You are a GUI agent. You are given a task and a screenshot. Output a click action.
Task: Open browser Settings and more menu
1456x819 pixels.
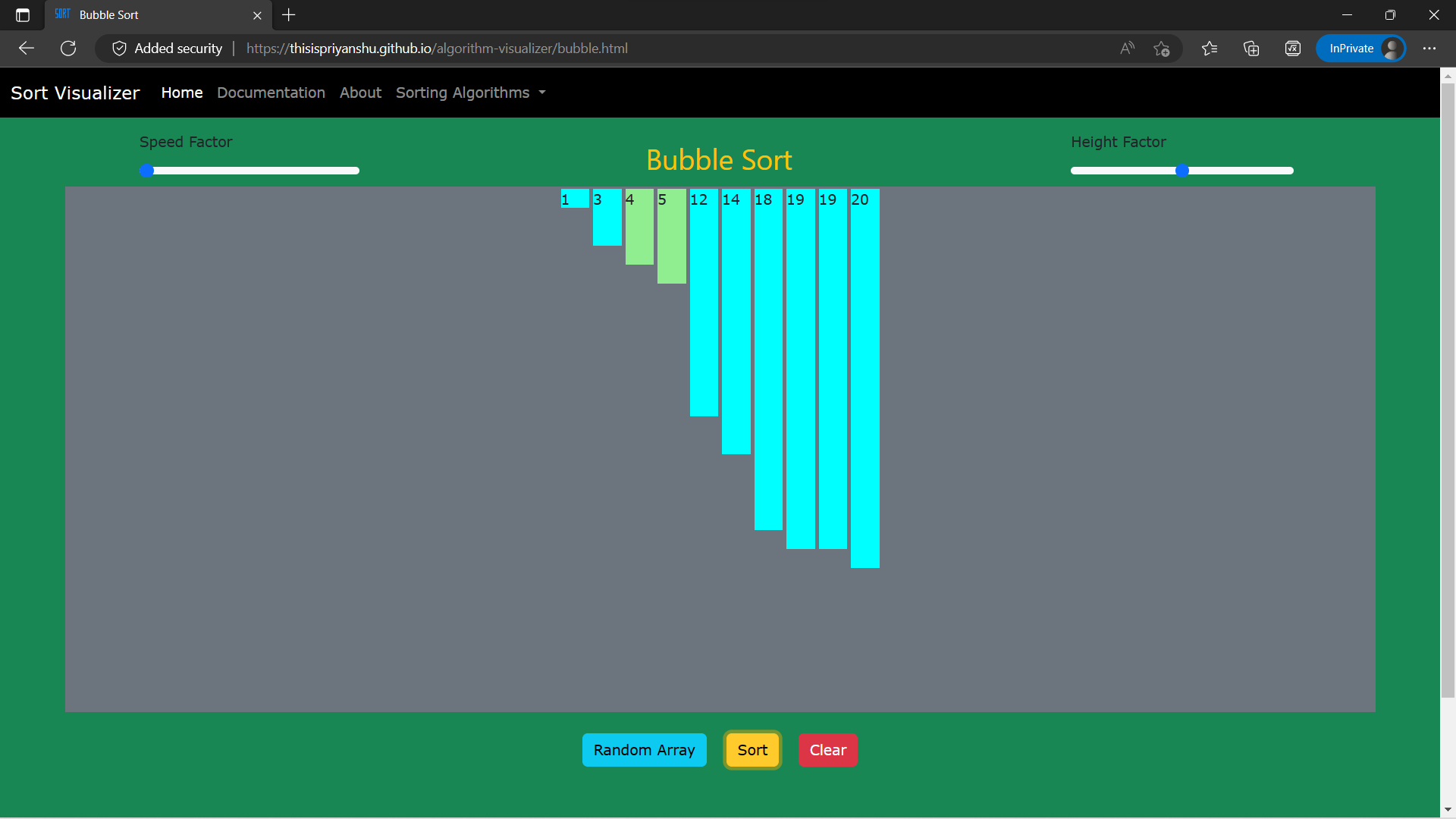coord(1429,49)
